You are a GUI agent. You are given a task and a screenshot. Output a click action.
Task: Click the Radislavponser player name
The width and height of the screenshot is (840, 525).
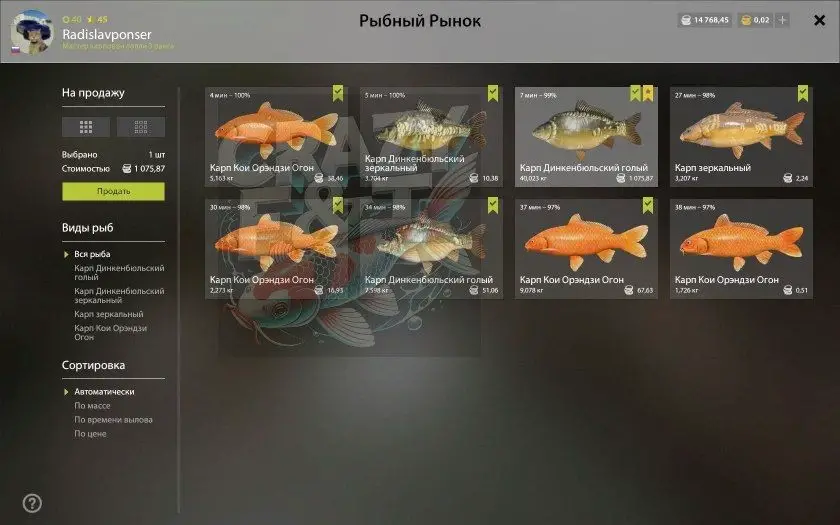coord(107,34)
